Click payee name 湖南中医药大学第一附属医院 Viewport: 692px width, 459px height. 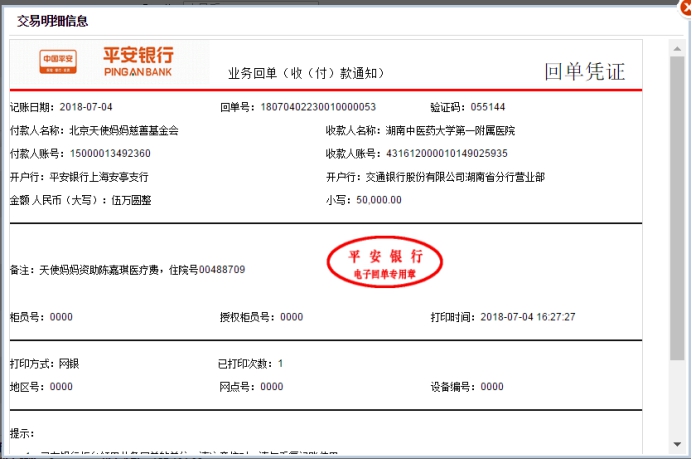450,131
